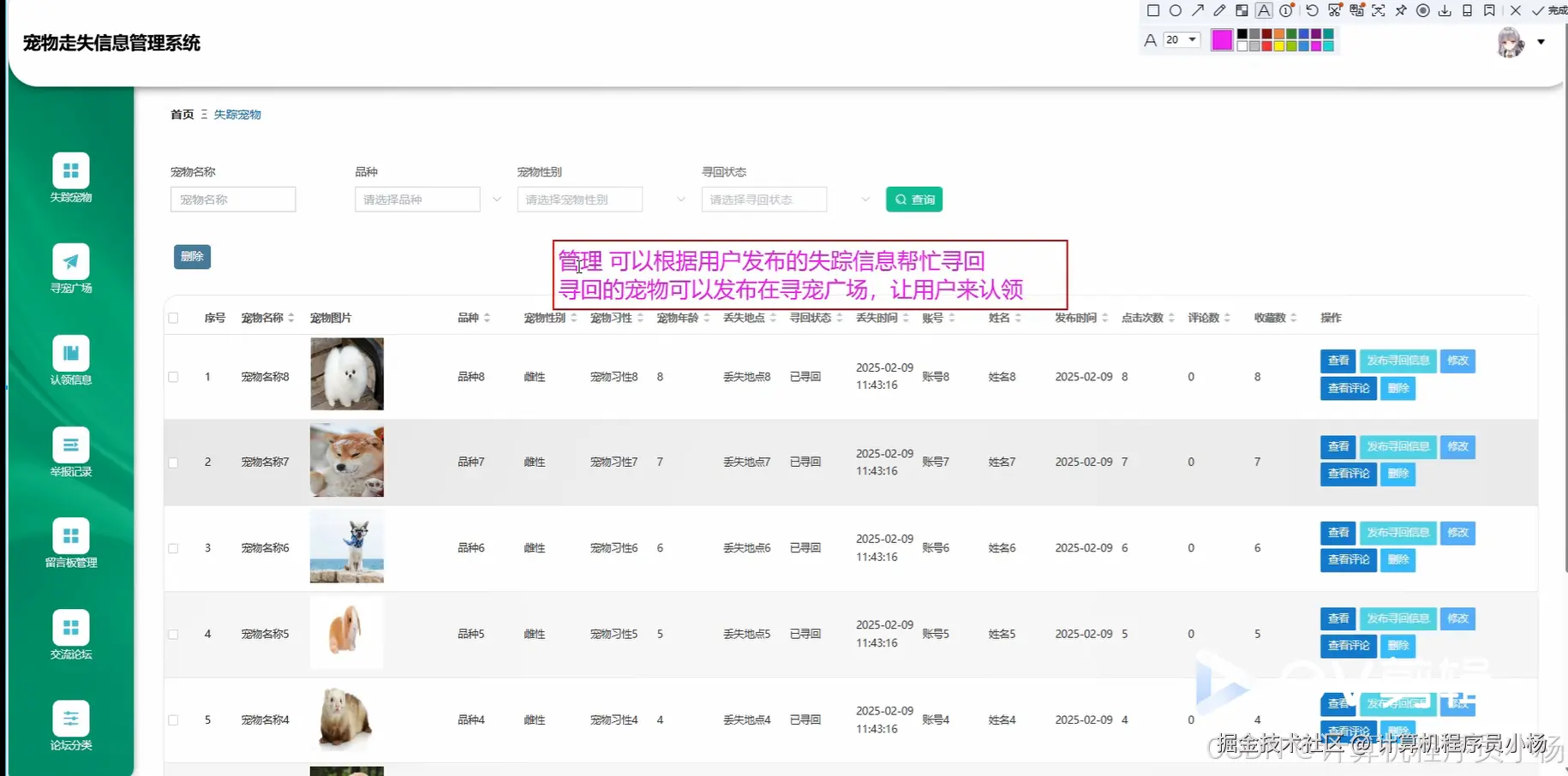
Task: Open 交流论坛 from the sidebar menu
Action: point(70,634)
